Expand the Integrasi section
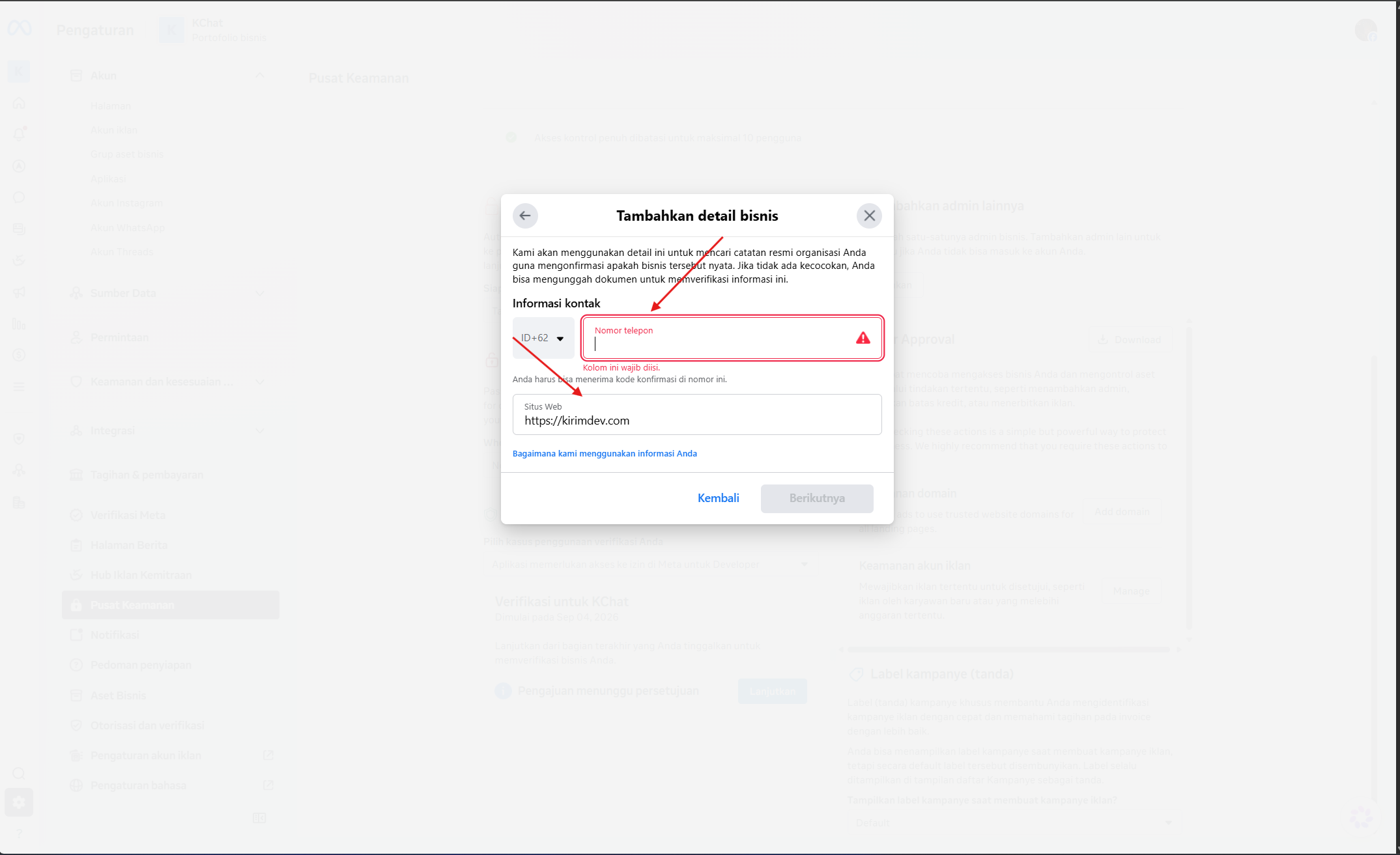 [260, 430]
